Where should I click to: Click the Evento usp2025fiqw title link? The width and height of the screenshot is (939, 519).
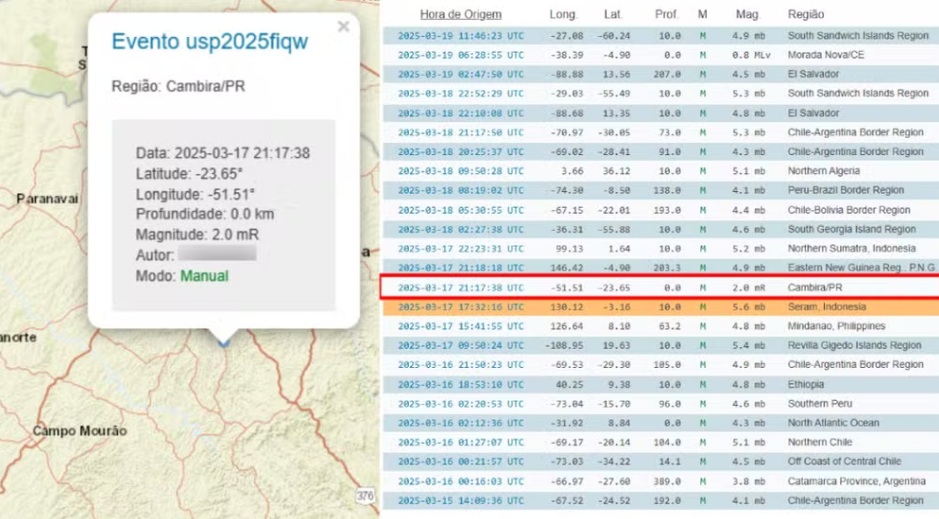point(209,42)
